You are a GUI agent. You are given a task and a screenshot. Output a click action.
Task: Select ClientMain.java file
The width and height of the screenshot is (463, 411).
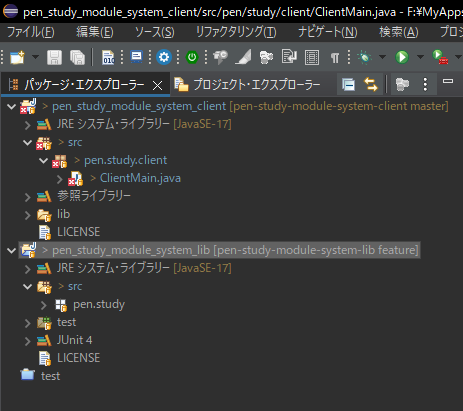[x=140, y=178]
